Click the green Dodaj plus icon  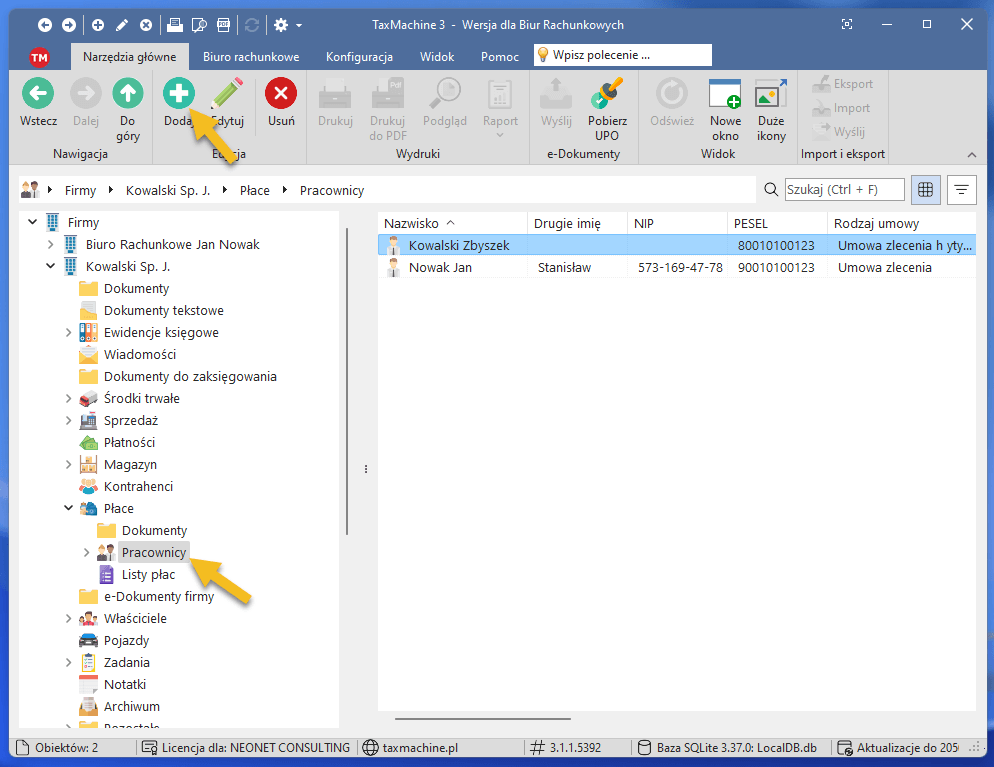pos(179,95)
